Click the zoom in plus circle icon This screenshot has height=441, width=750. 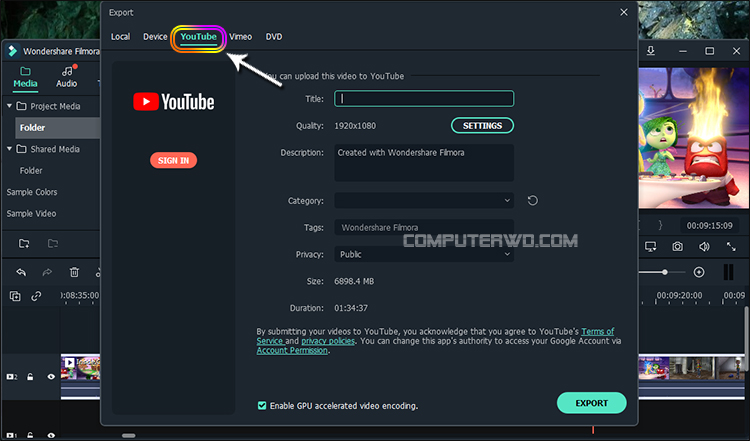point(699,272)
